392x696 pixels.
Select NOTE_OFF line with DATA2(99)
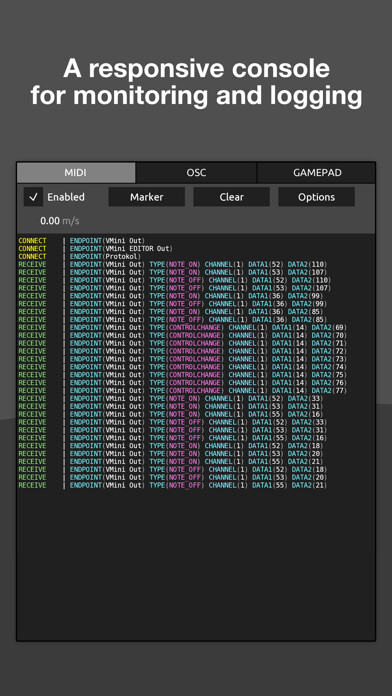(173, 304)
